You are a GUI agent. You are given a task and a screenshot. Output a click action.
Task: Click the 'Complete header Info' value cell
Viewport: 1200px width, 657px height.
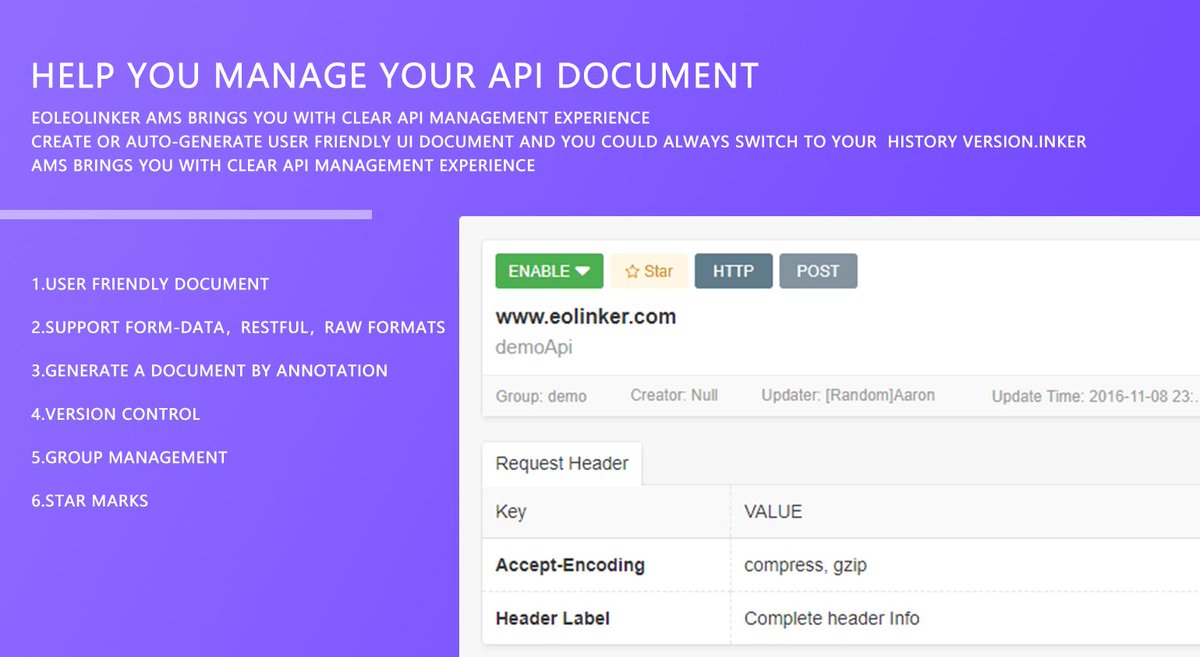click(x=832, y=618)
